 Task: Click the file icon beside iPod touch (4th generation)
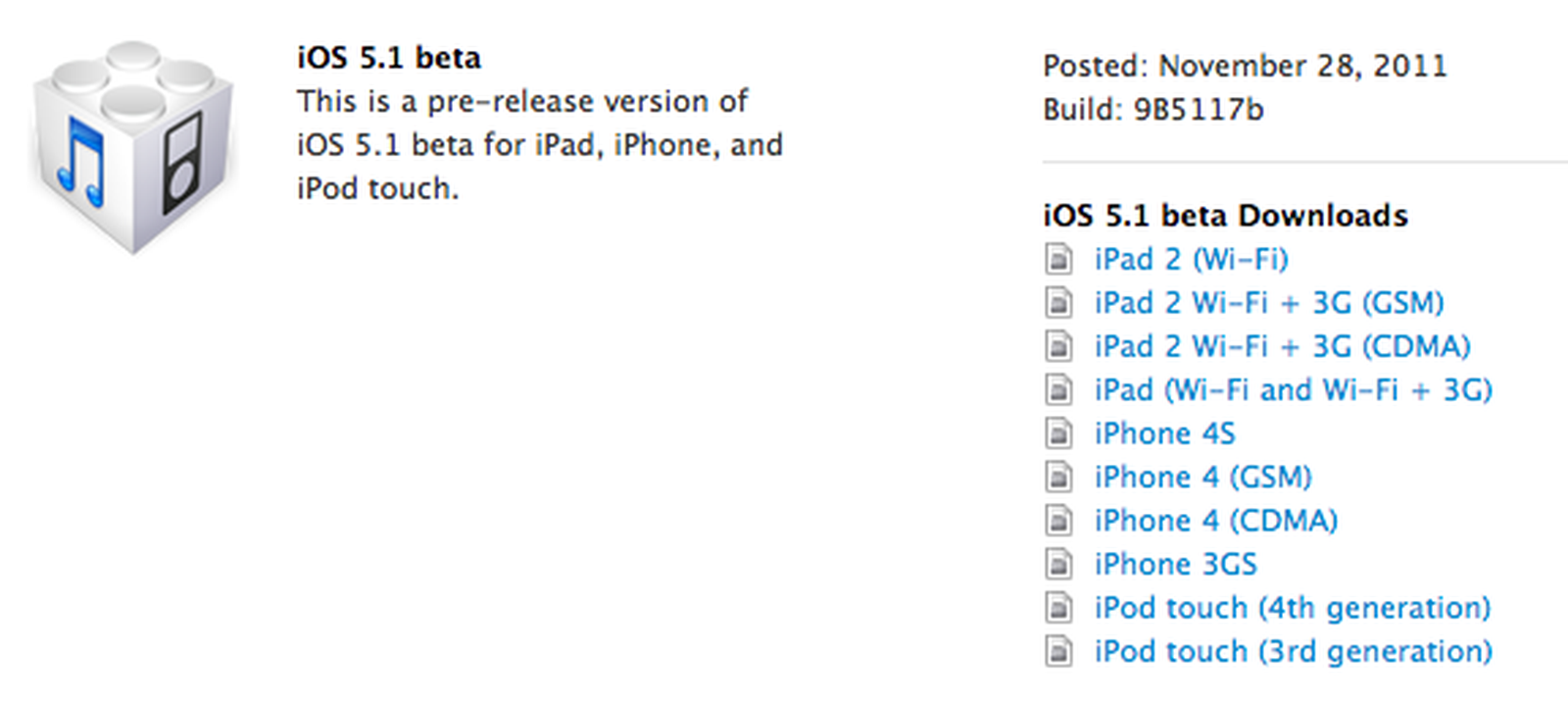click(x=1060, y=607)
